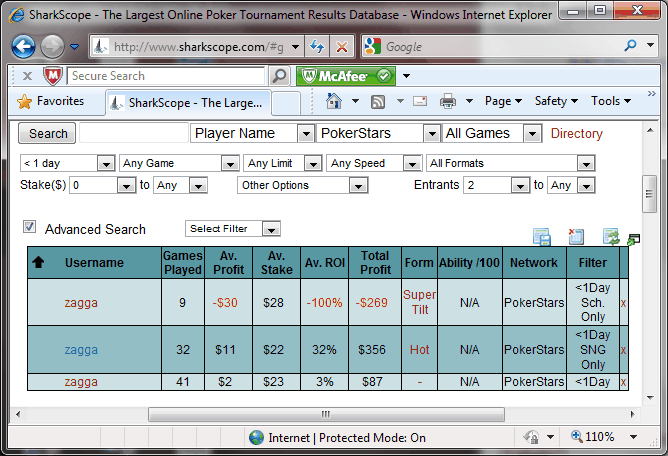Open the RSS feeds icon
Viewport: 668px width, 456px height.
378,101
